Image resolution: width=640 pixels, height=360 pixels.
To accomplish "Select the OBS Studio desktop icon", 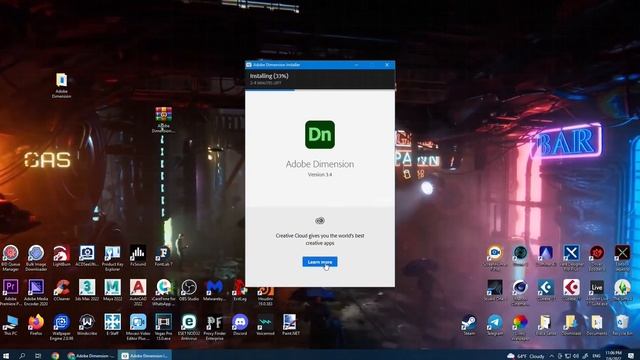I will tap(189, 290).
